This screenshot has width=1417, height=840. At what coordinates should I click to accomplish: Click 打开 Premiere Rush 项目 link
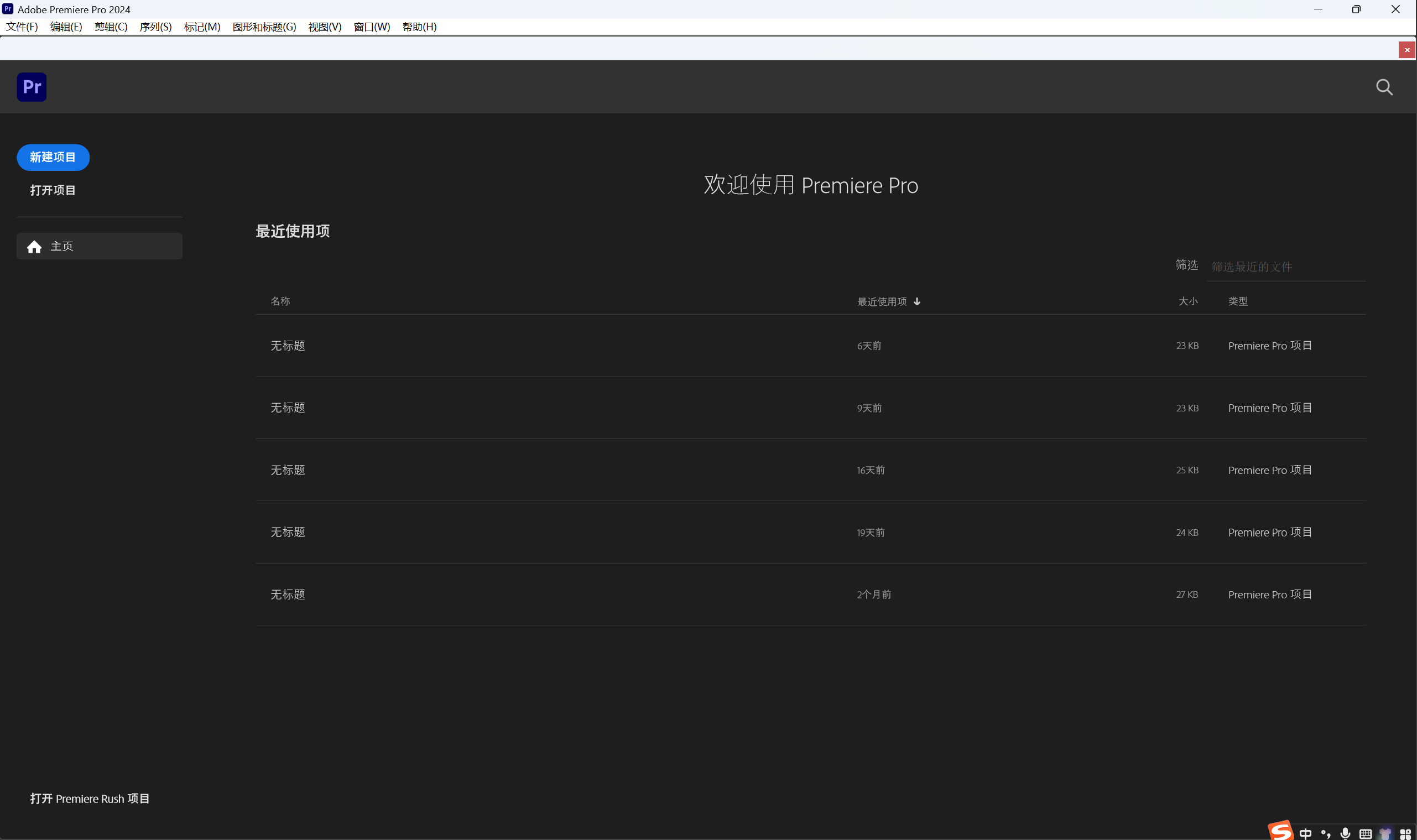[x=90, y=799]
